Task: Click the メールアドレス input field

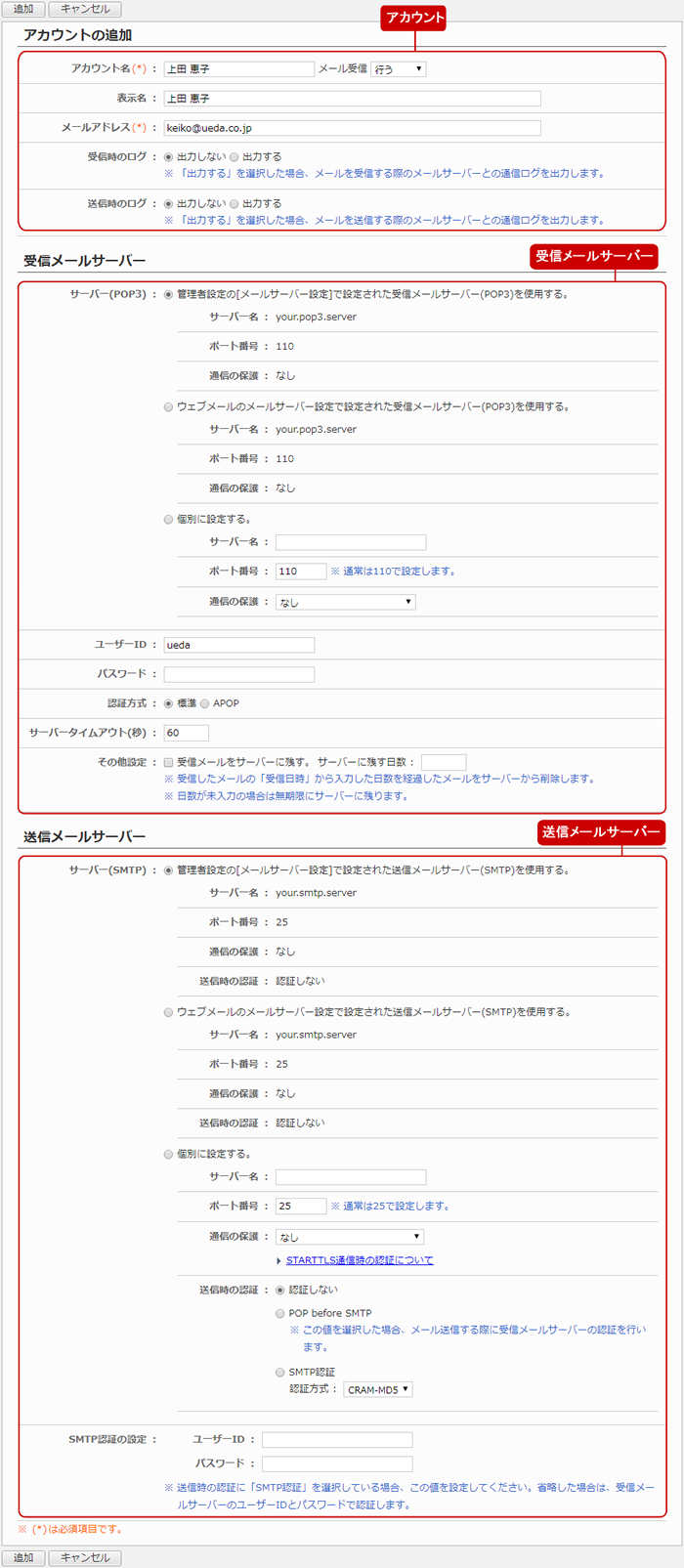Action: [x=352, y=128]
